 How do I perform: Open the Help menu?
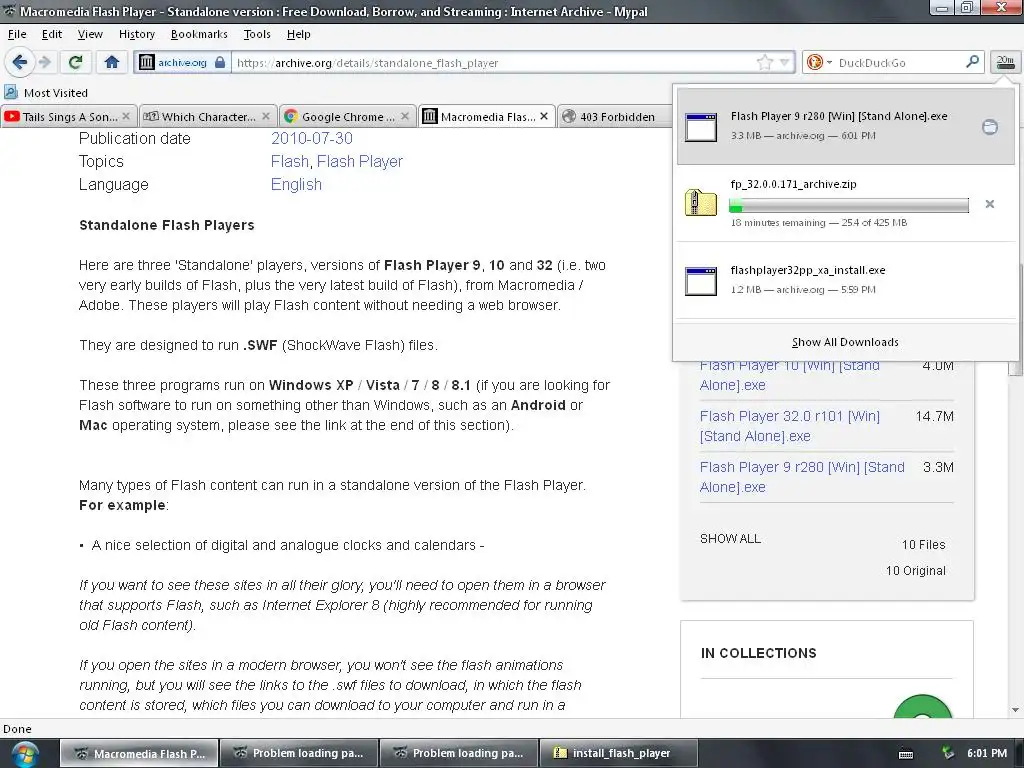pos(298,34)
